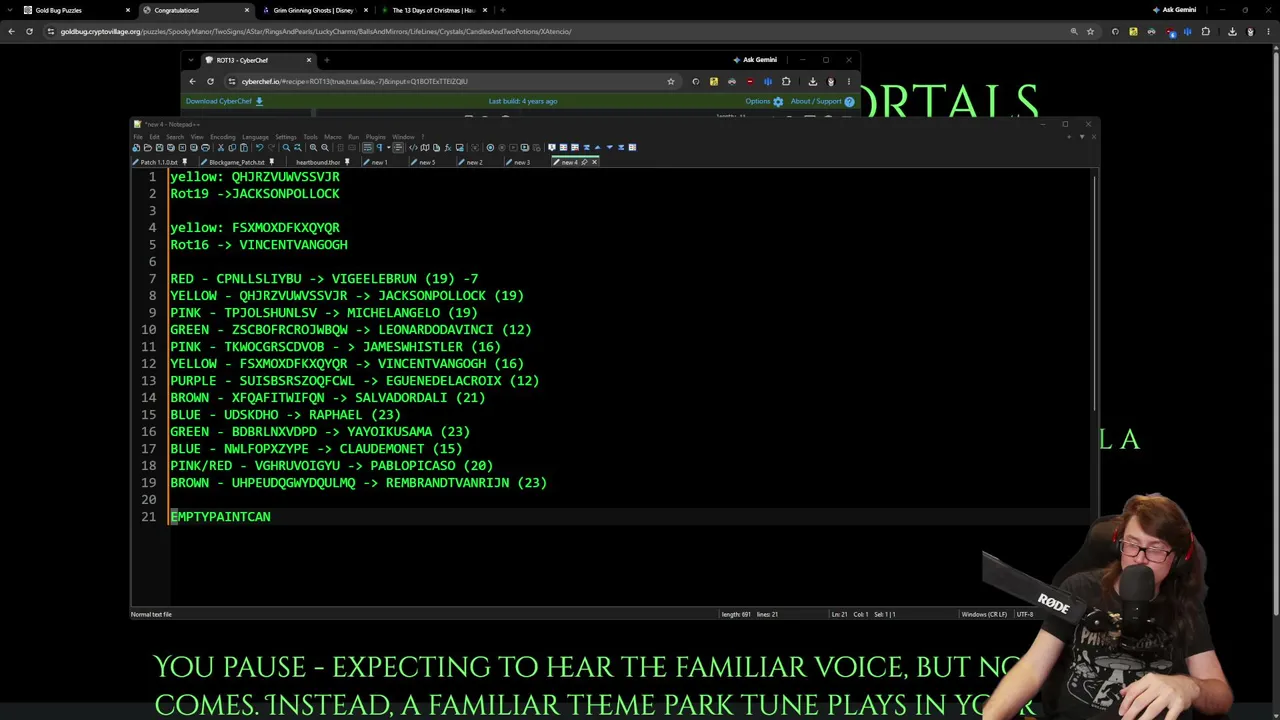The height and width of the screenshot is (720, 1280).
Task: Toggle show all characters in Notepad++
Action: 380,147
